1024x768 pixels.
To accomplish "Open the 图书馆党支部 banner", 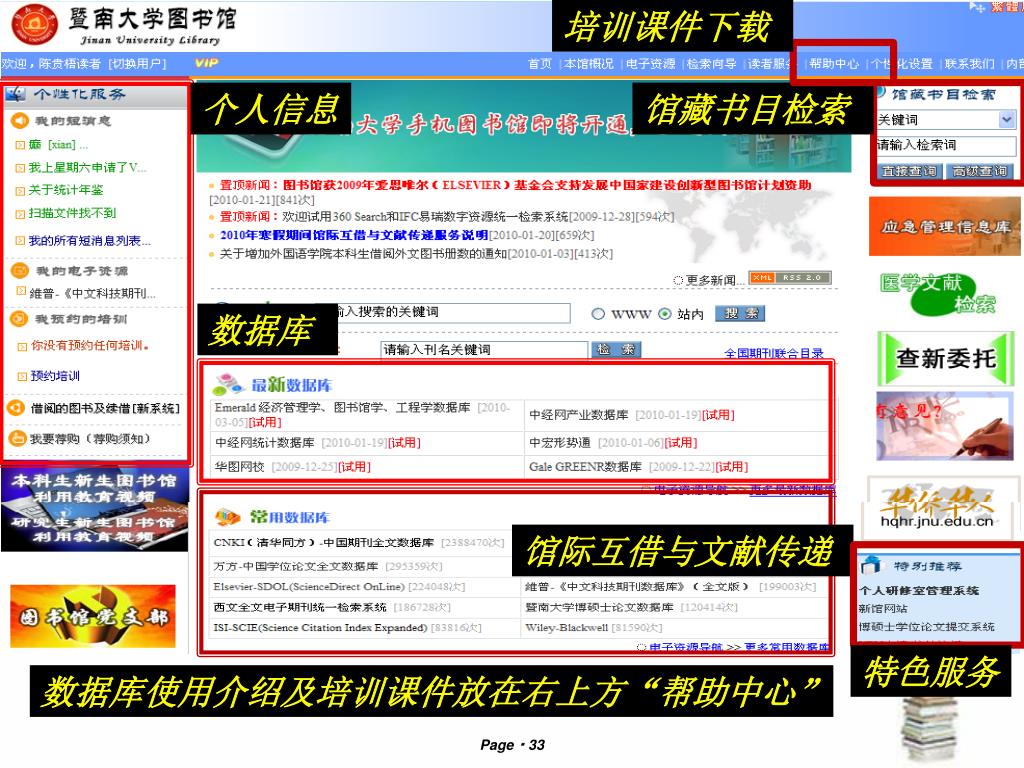I will tap(93, 616).
